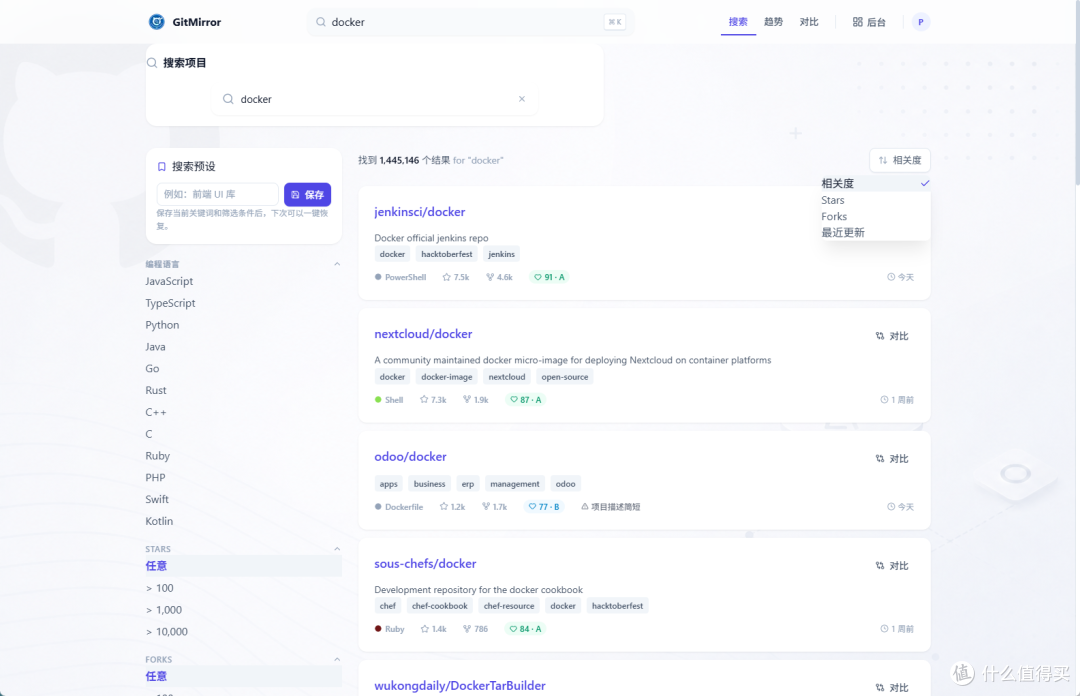Click the GitMirror logo icon
This screenshot has height=696, width=1080.
tap(157, 22)
